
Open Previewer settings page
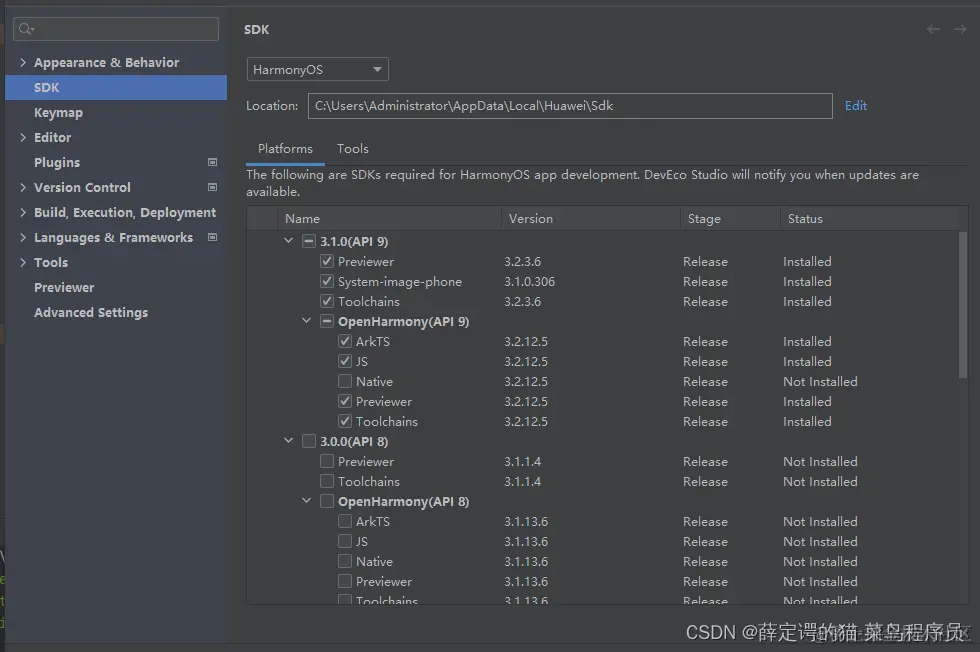[64, 288]
